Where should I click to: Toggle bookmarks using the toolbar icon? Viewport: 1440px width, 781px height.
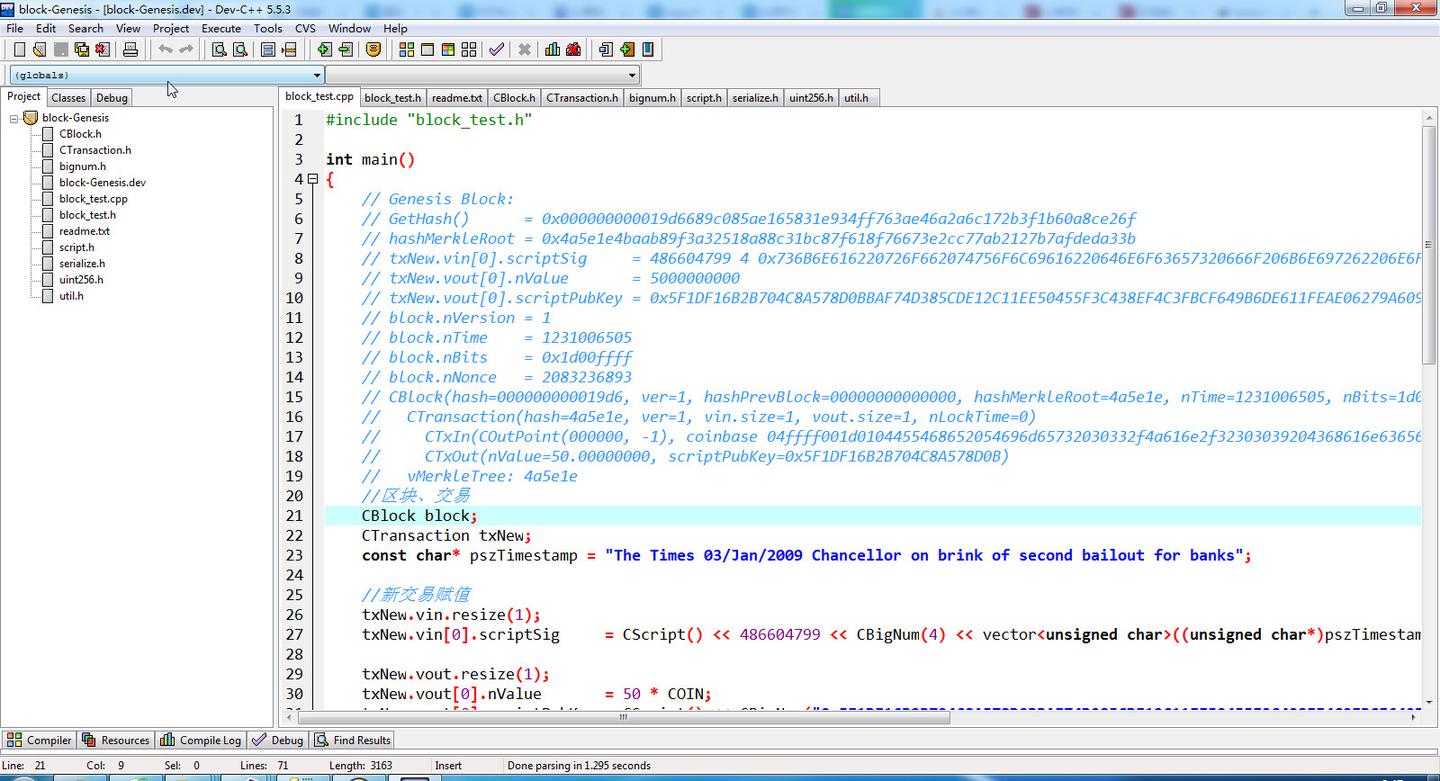click(x=627, y=49)
